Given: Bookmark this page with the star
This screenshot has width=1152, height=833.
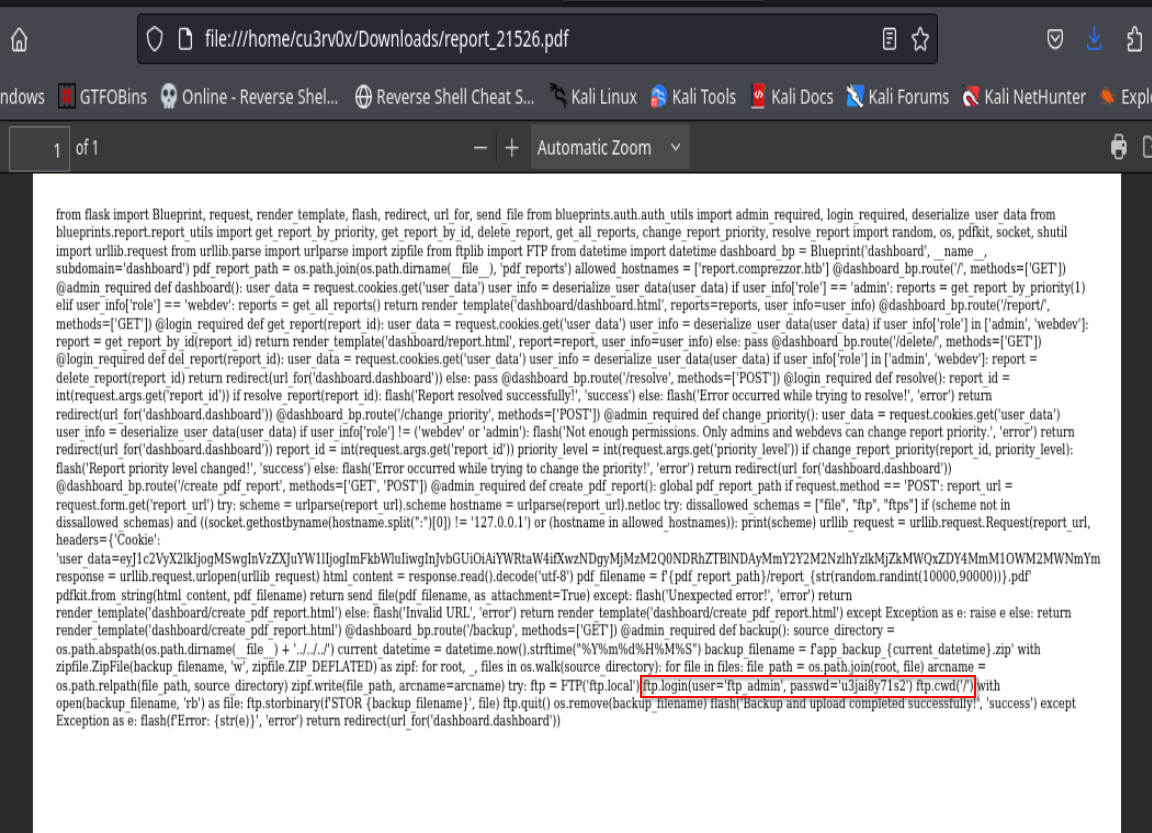Looking at the screenshot, I should (x=918, y=39).
